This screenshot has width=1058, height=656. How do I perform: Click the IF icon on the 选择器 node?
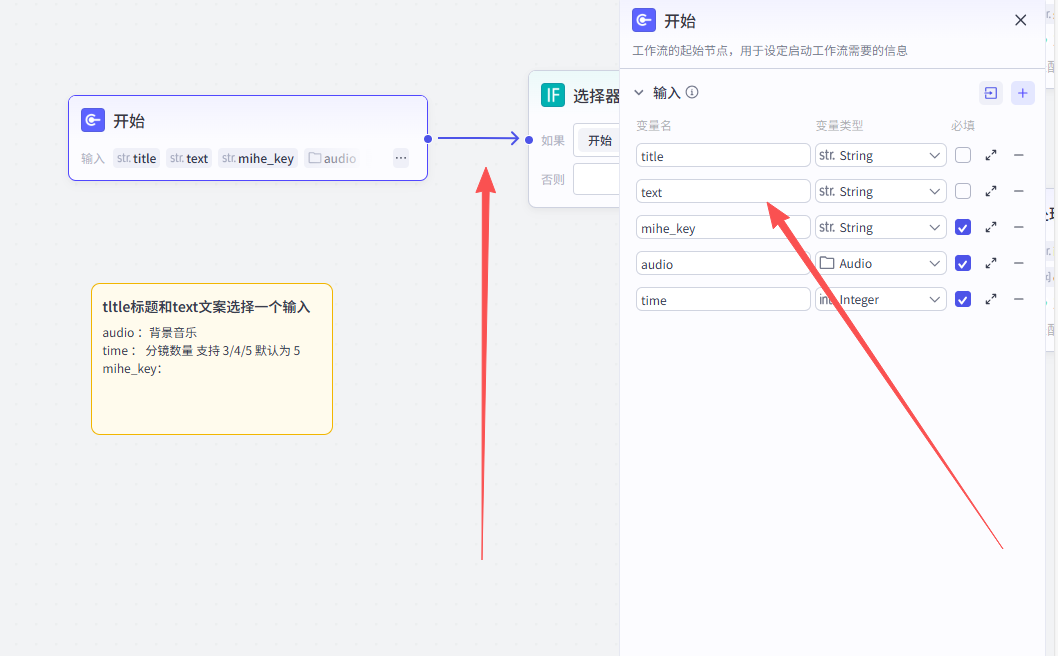pyautogui.click(x=552, y=95)
